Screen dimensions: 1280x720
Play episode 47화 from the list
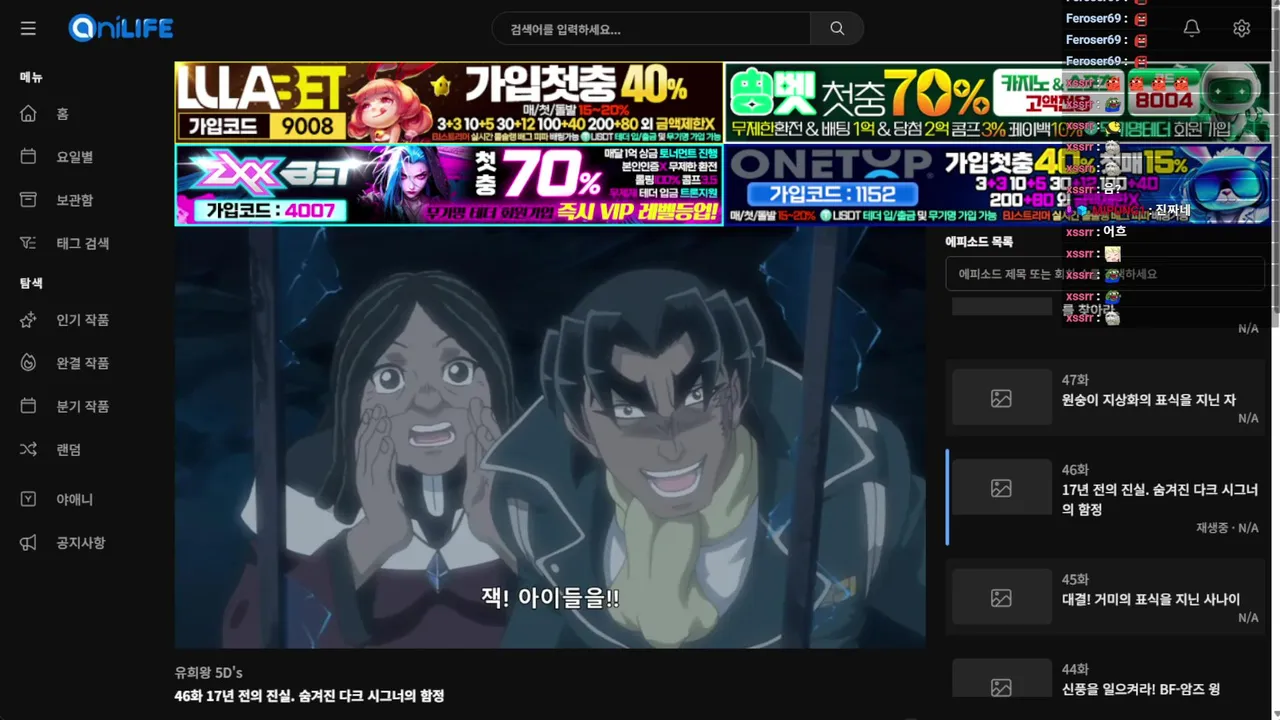1105,398
